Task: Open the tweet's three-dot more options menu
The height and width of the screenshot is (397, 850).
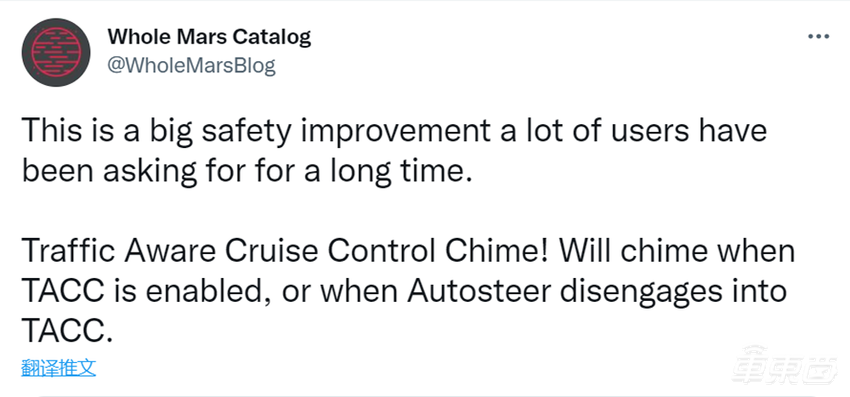Action: point(819,36)
